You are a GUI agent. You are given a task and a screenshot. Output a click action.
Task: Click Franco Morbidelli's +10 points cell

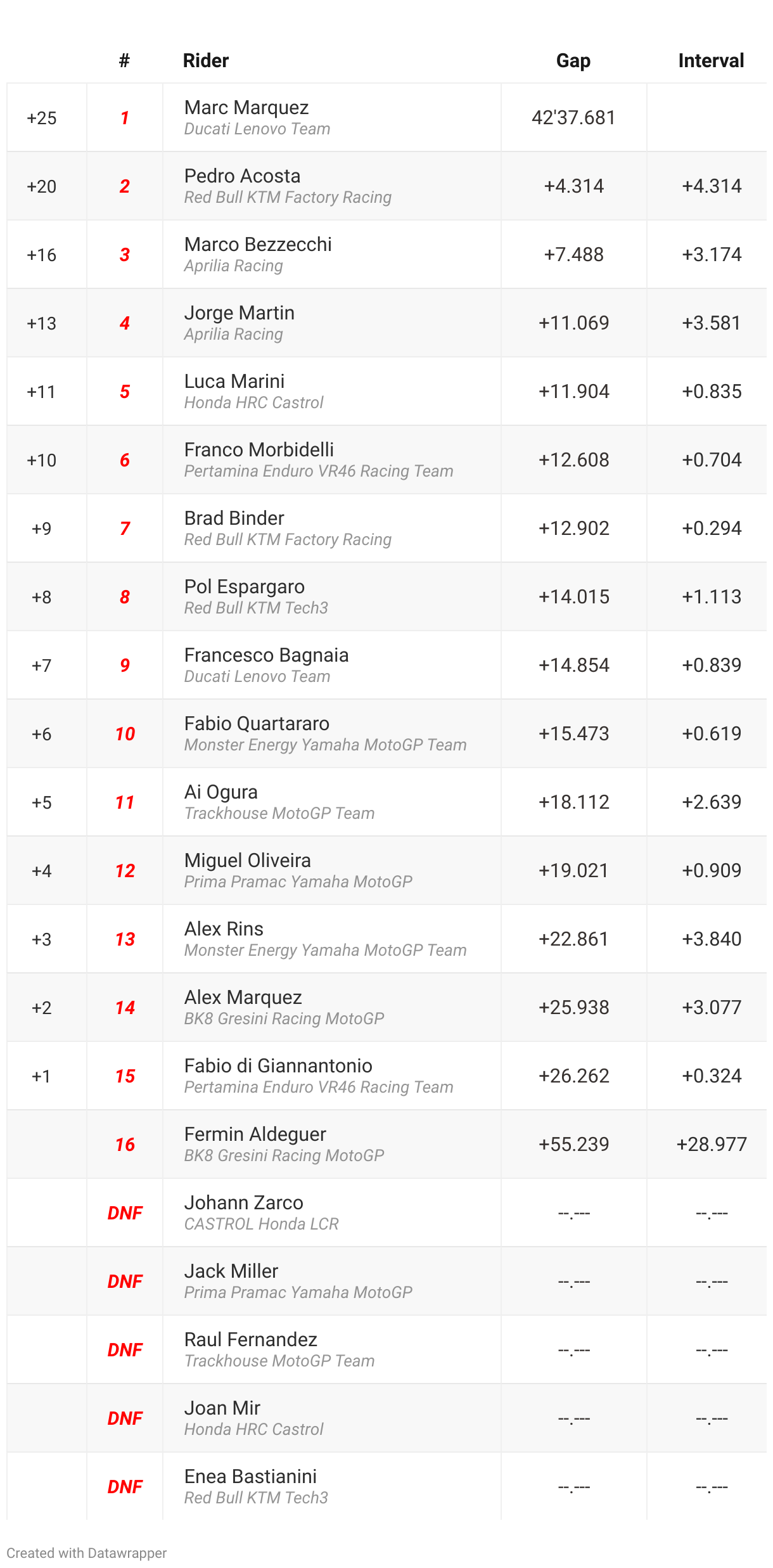42,459
